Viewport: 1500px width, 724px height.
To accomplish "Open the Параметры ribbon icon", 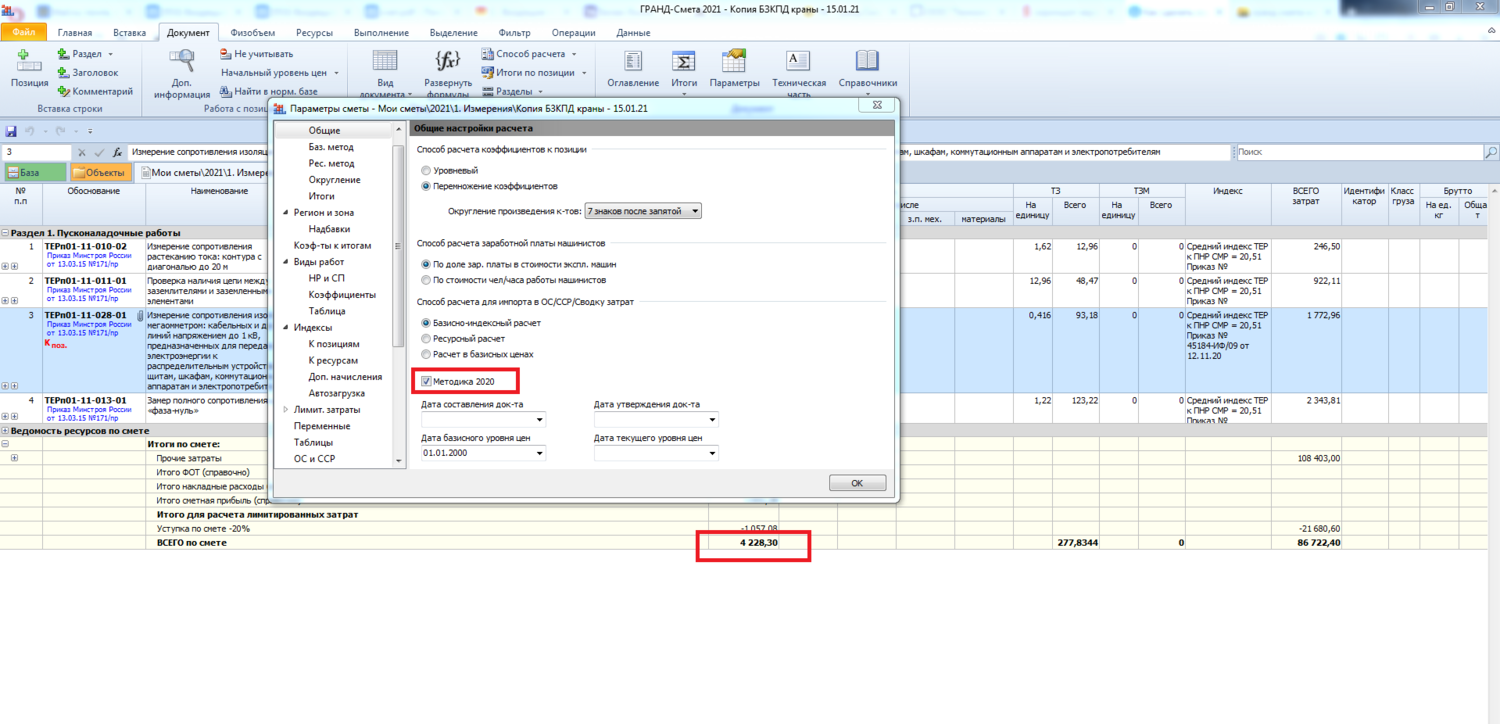I will click(734, 62).
